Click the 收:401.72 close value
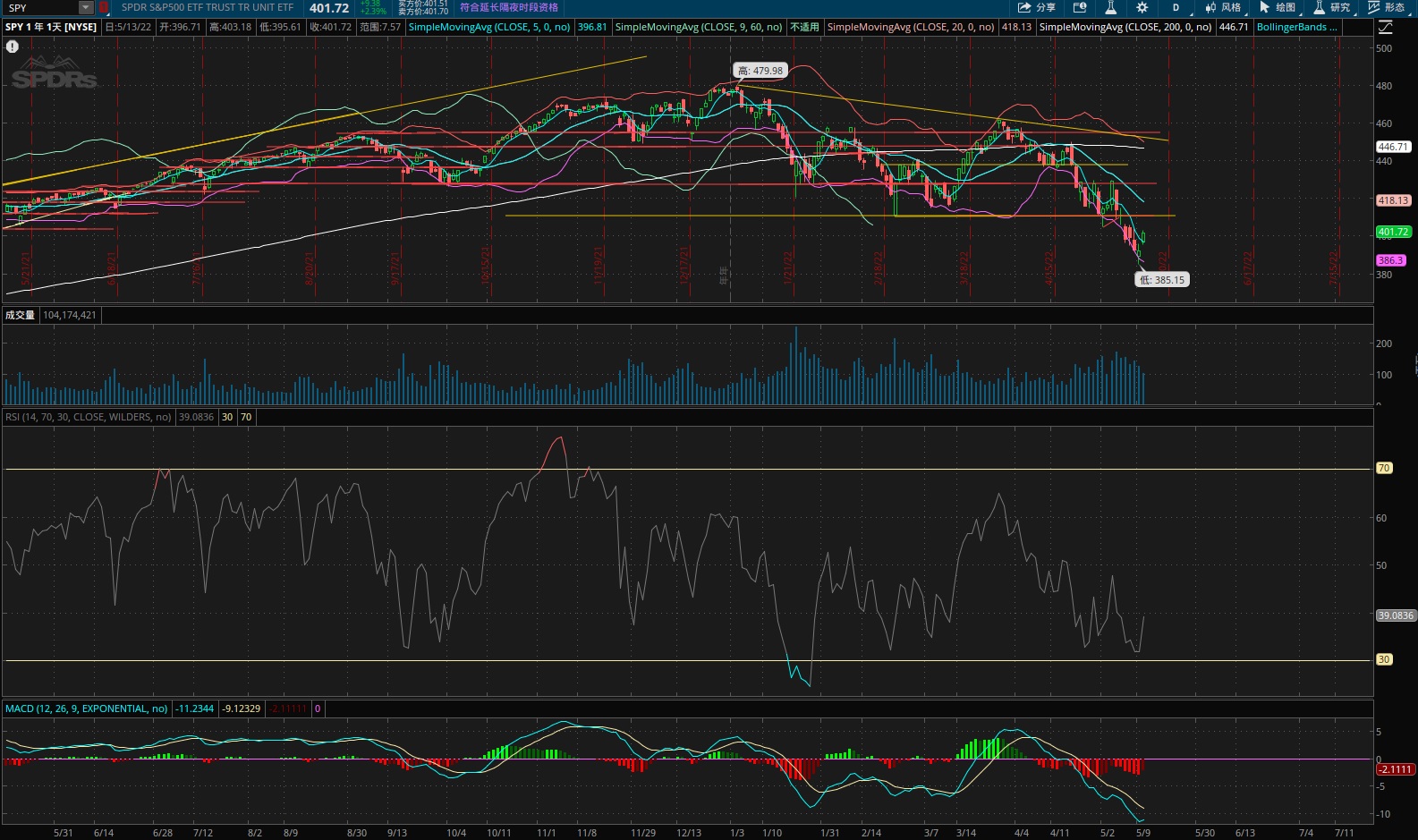This screenshot has height=840, width=1418. [331, 27]
